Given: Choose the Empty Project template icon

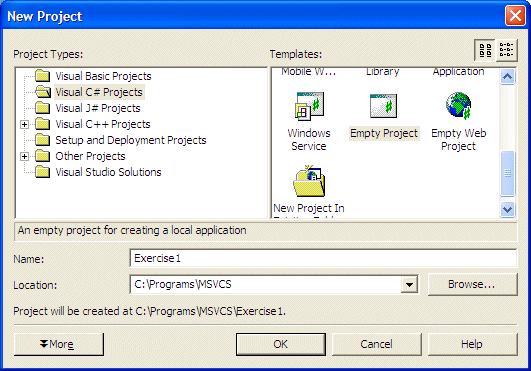Looking at the screenshot, I should pyautogui.click(x=383, y=106).
